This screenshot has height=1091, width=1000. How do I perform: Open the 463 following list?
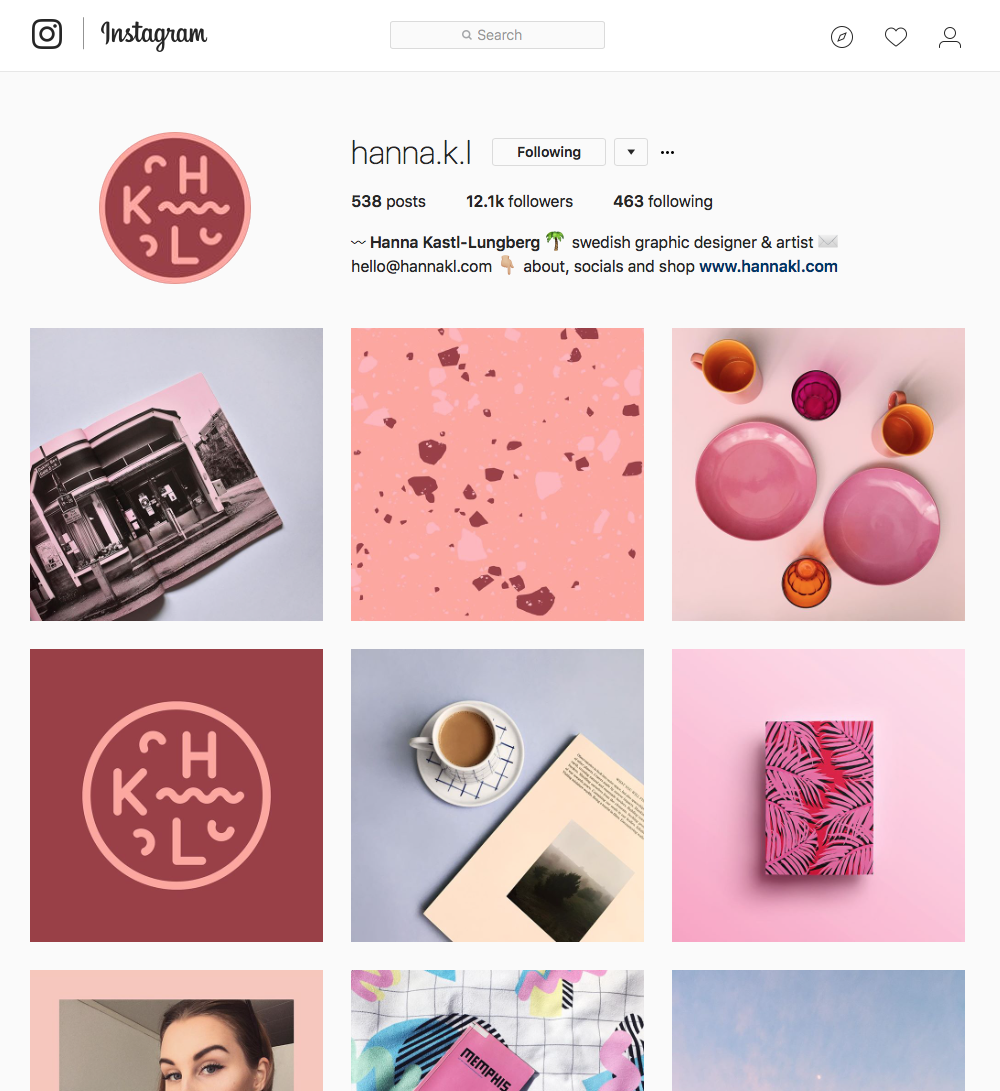[662, 201]
